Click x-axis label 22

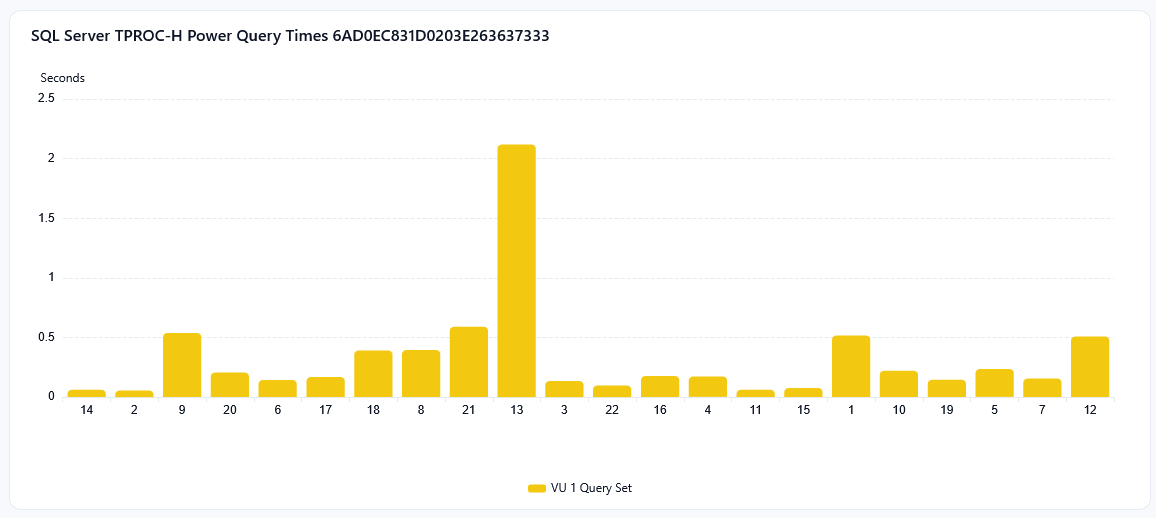pos(612,411)
